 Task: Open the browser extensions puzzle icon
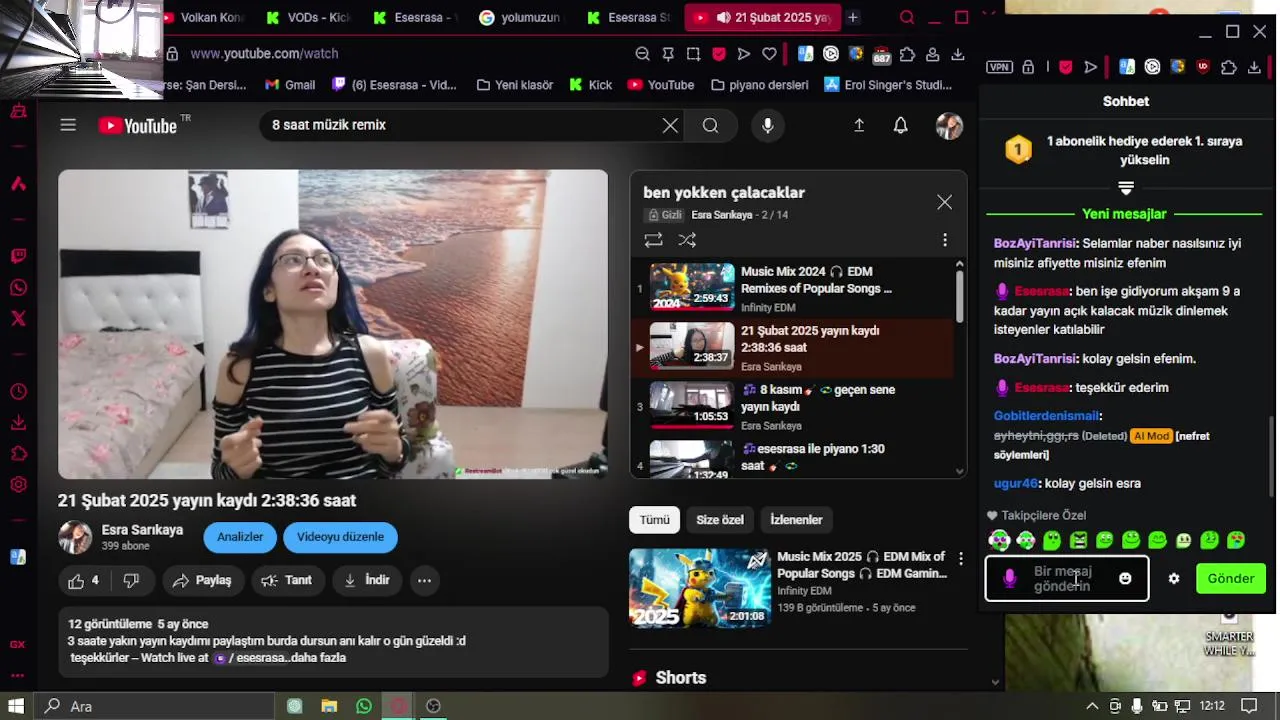coord(907,54)
